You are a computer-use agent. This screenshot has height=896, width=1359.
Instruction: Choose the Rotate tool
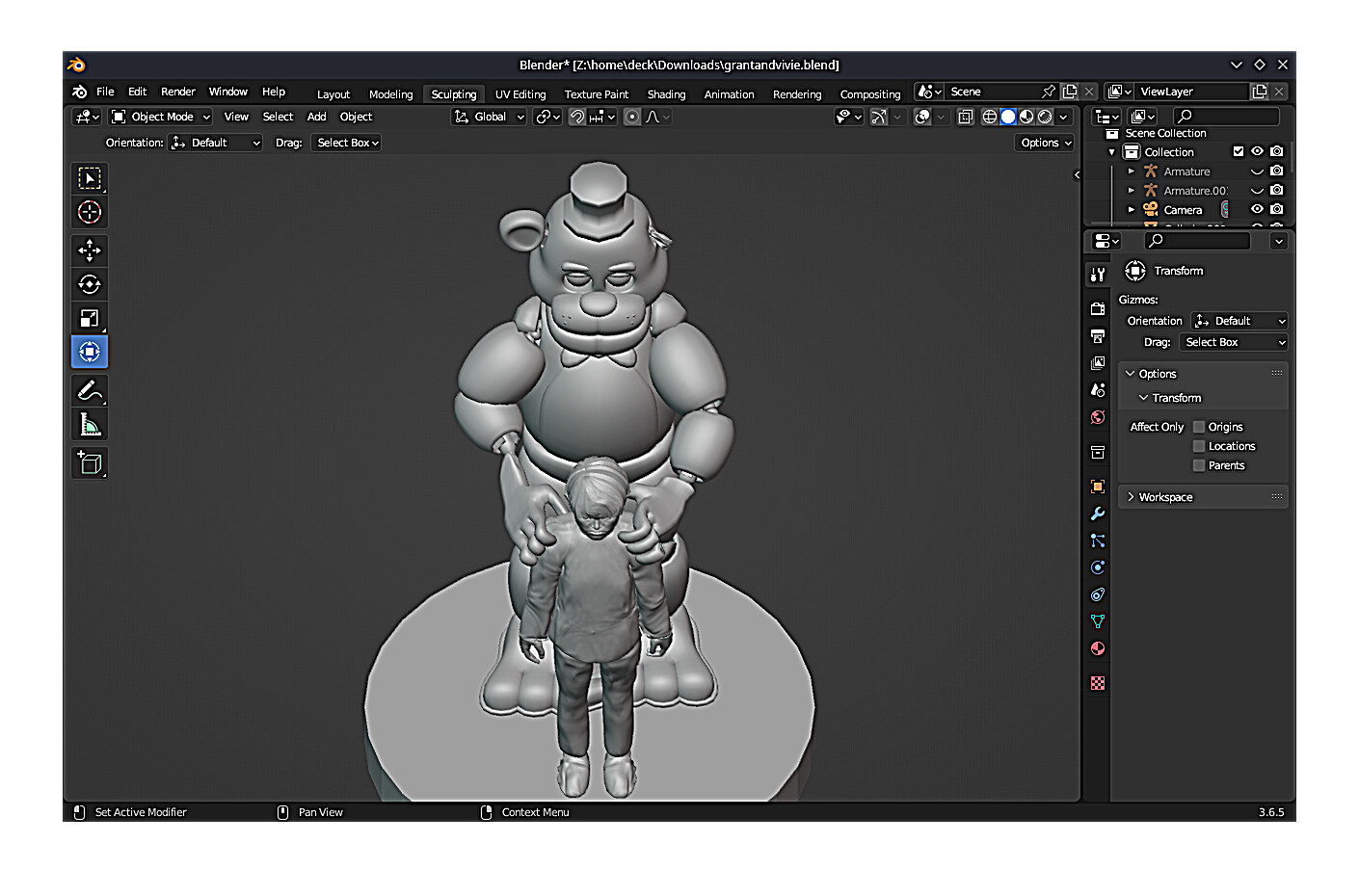pos(90,284)
